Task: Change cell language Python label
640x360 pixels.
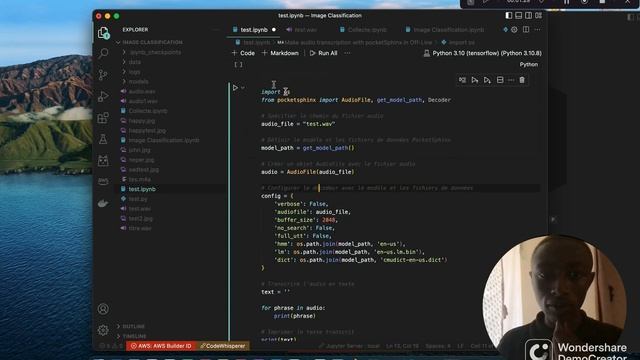Action: pyautogui.click(x=529, y=64)
